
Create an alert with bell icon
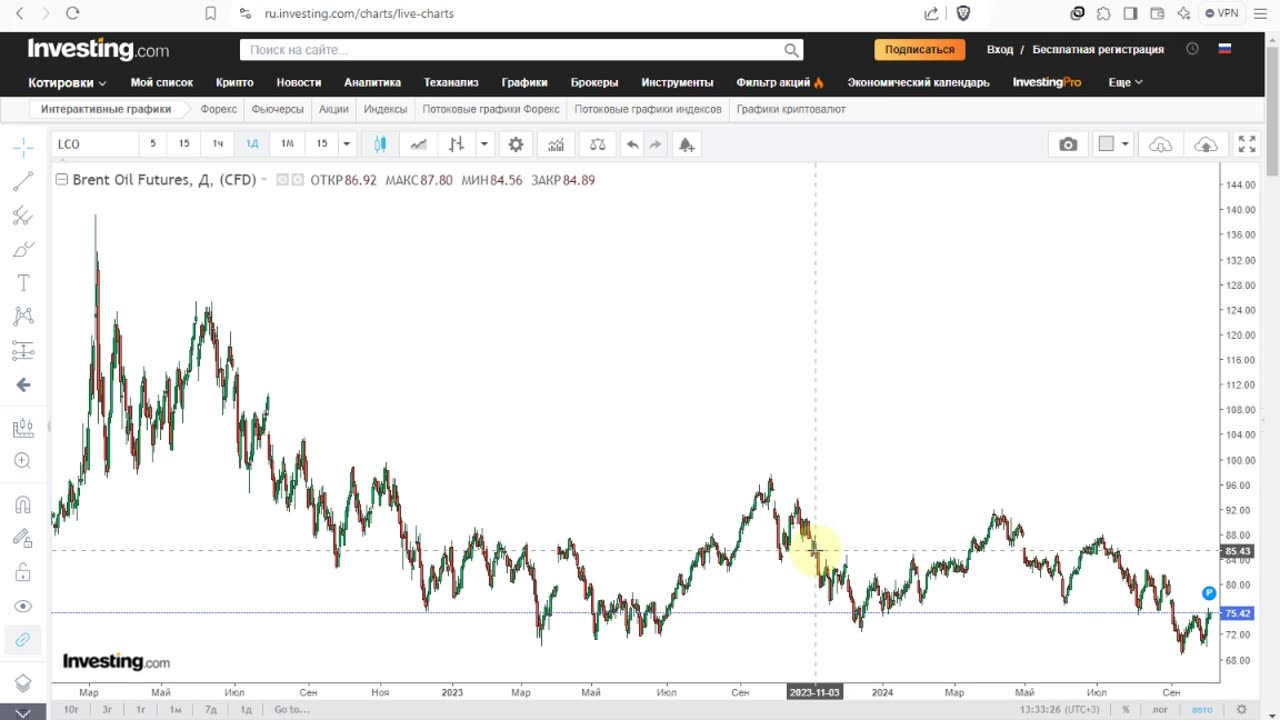(x=686, y=144)
